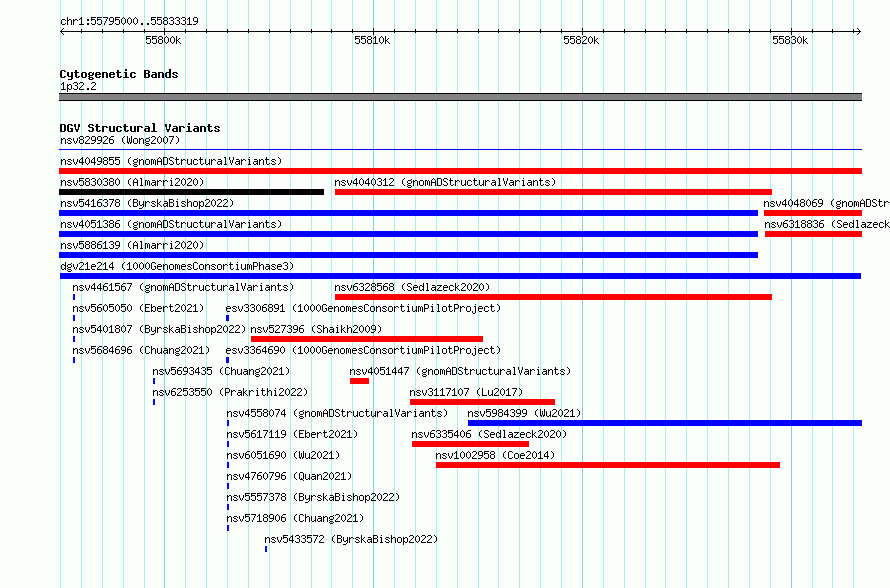
Task: Select the nsv5886139 (Almarri2020) label
Action: (x=132, y=245)
